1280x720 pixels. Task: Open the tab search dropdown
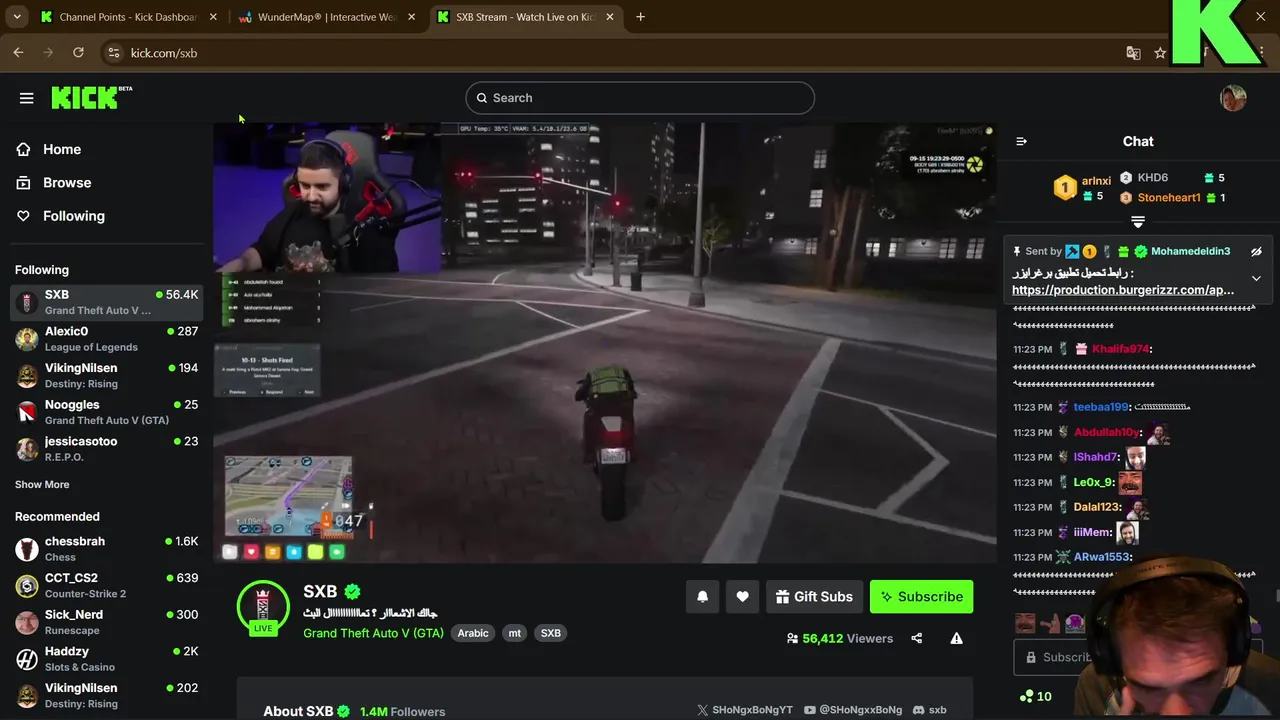point(17,17)
